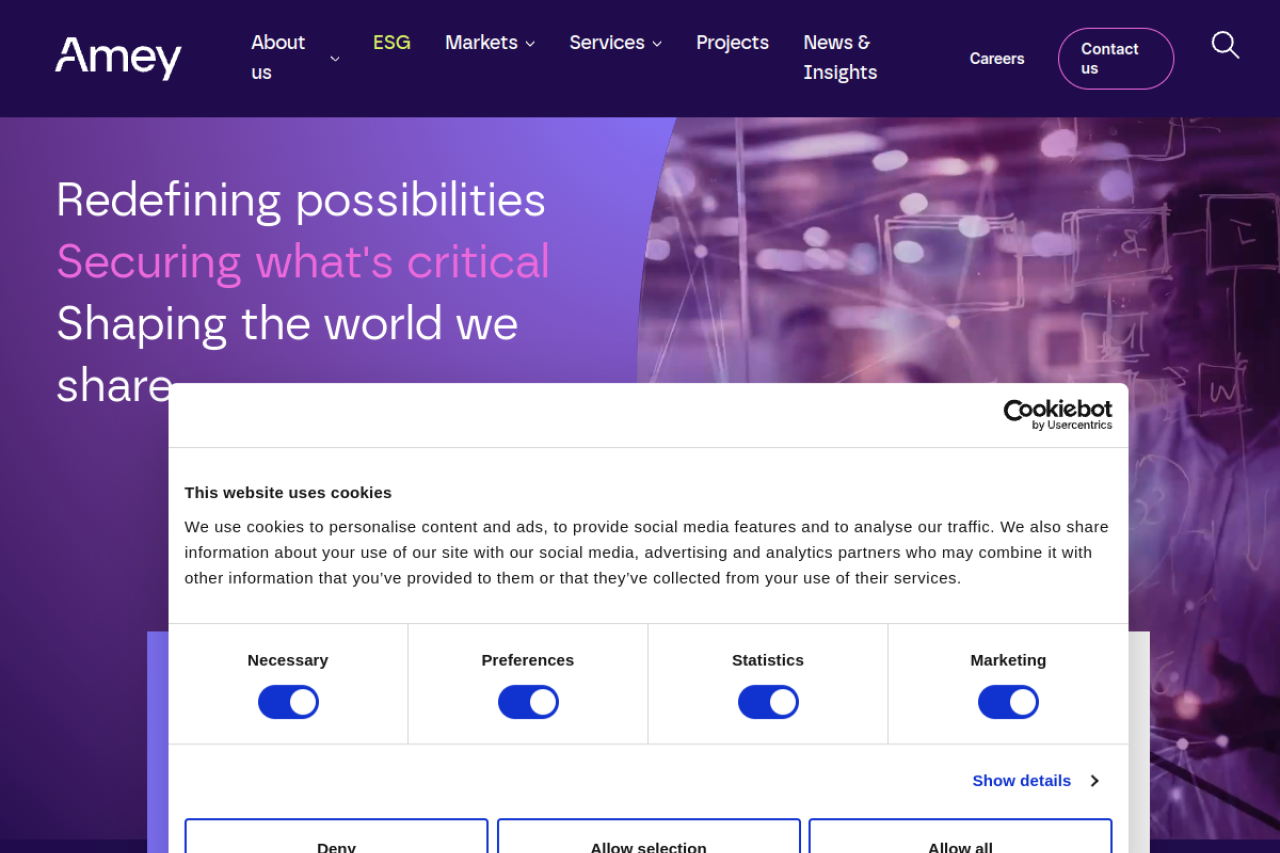Image resolution: width=1280 pixels, height=853 pixels.
Task: Turn off the Statistics cookies switch
Action: 768,702
